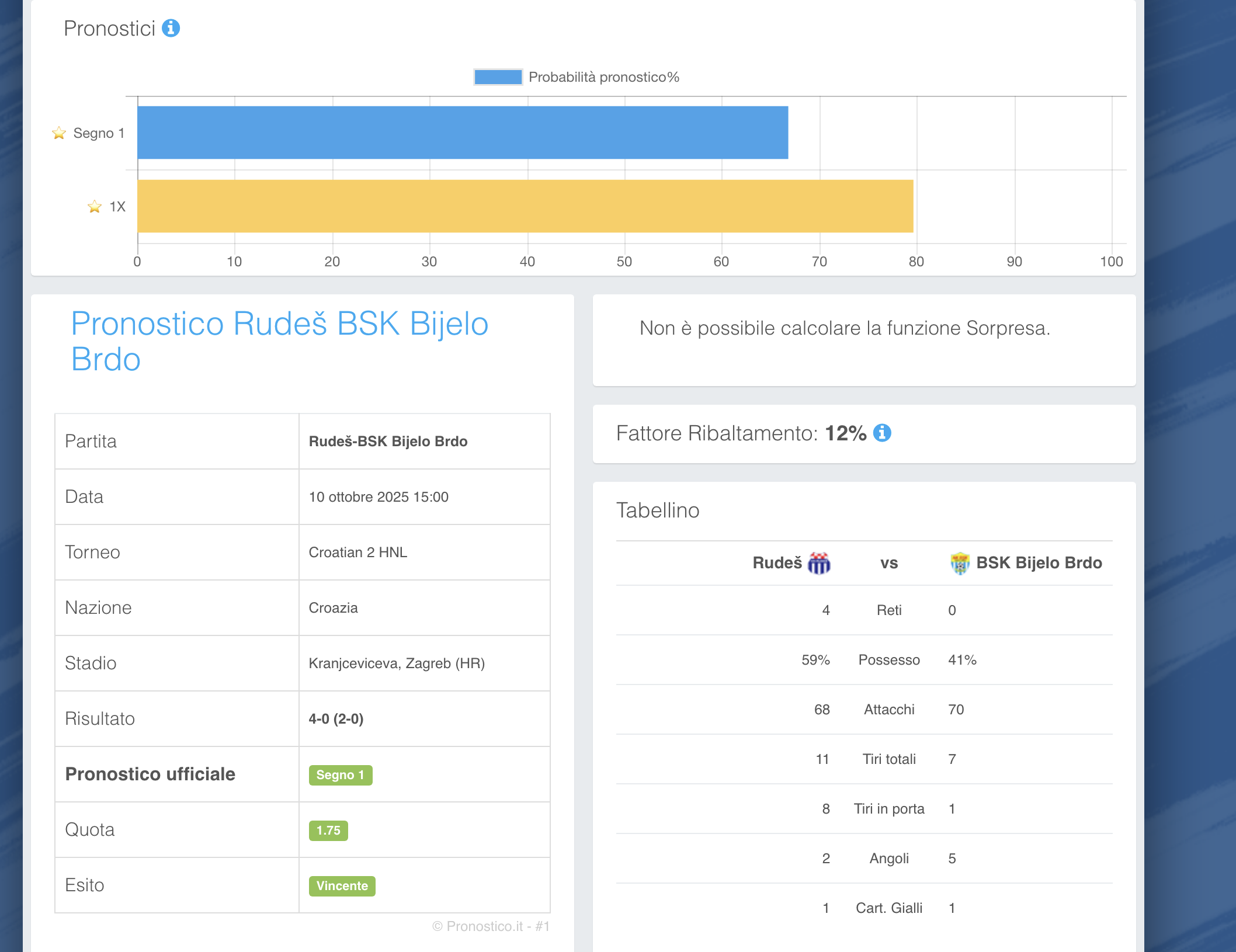Click the Vincente result badge
The image size is (1236, 952).
[342, 886]
